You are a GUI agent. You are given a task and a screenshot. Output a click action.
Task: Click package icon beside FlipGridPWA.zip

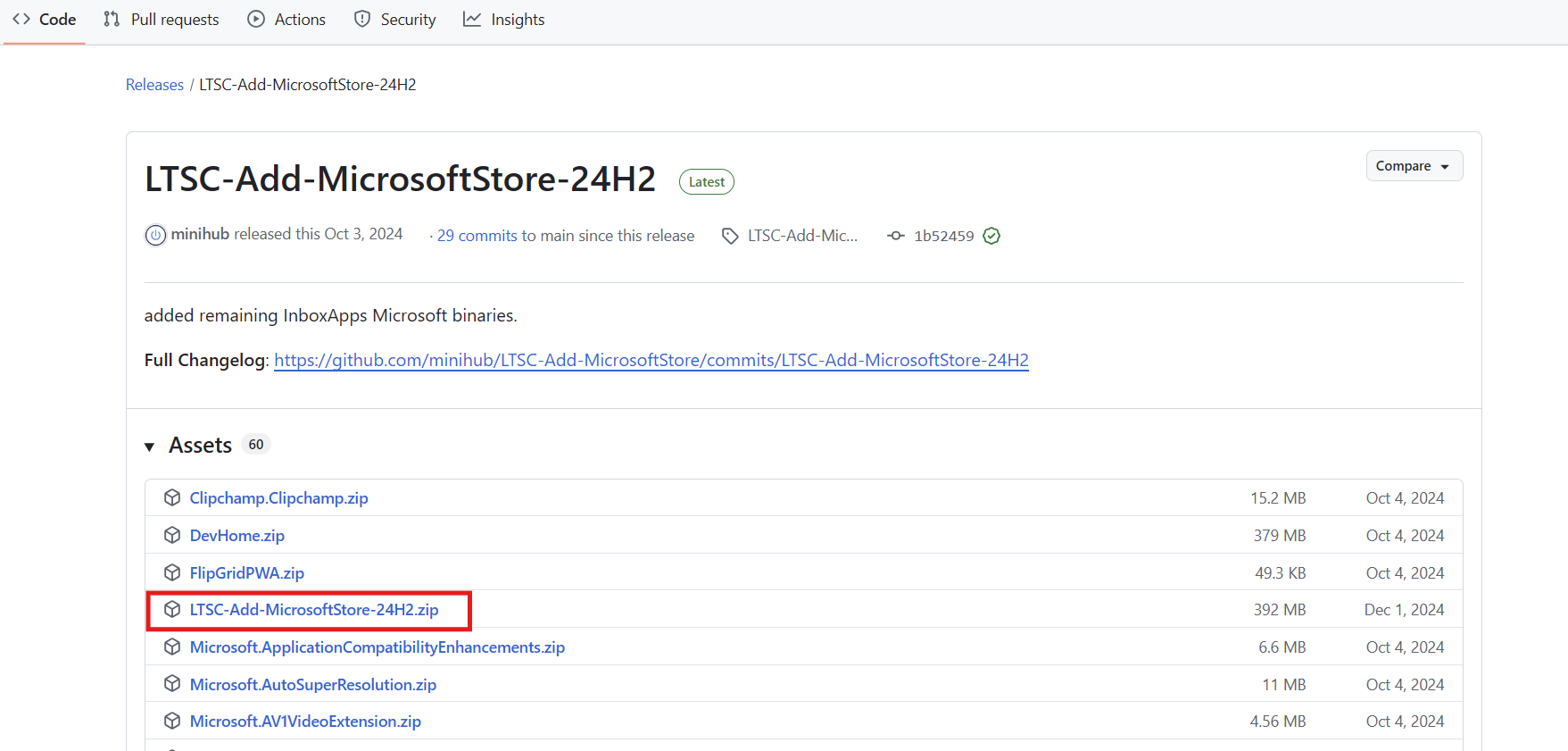(172, 572)
